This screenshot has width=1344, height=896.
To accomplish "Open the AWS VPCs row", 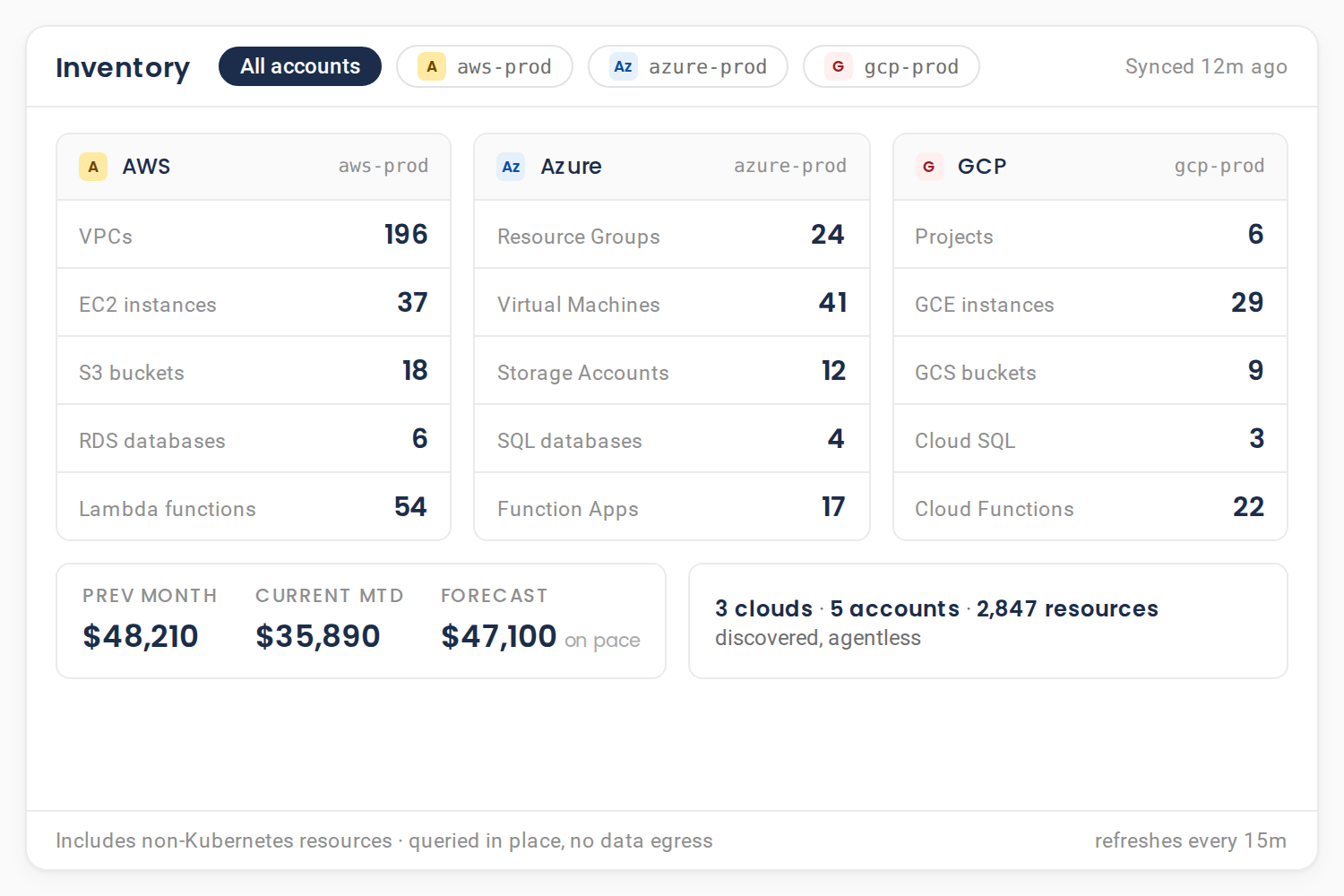I will [254, 235].
